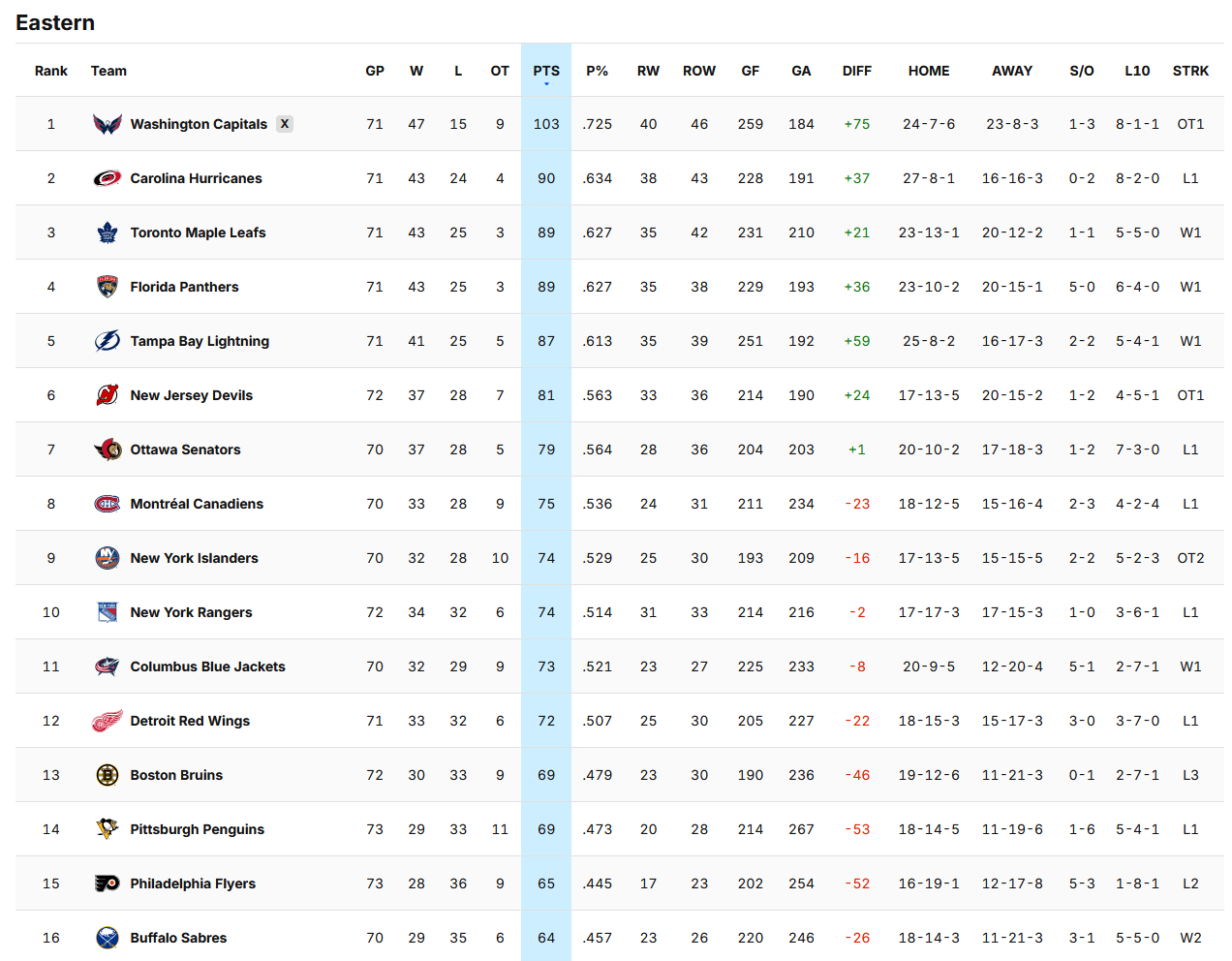Open the Boston Bruins team link
Screen dimensions: 1232x961
176,775
